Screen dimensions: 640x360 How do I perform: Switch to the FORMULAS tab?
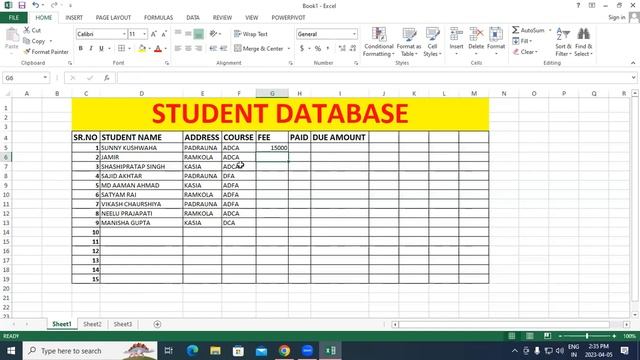(x=158, y=18)
